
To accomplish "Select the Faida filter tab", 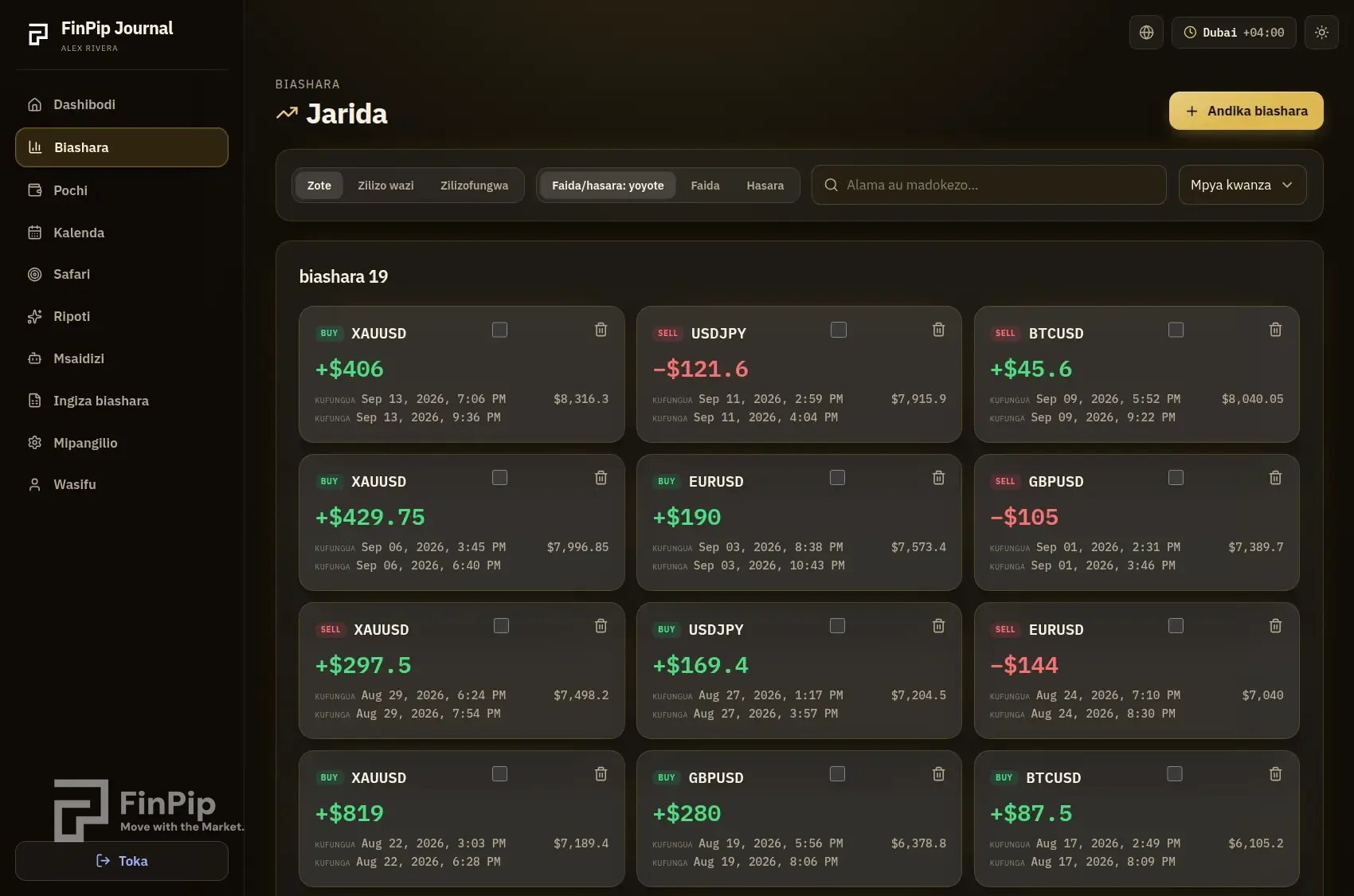I will pos(705,186).
